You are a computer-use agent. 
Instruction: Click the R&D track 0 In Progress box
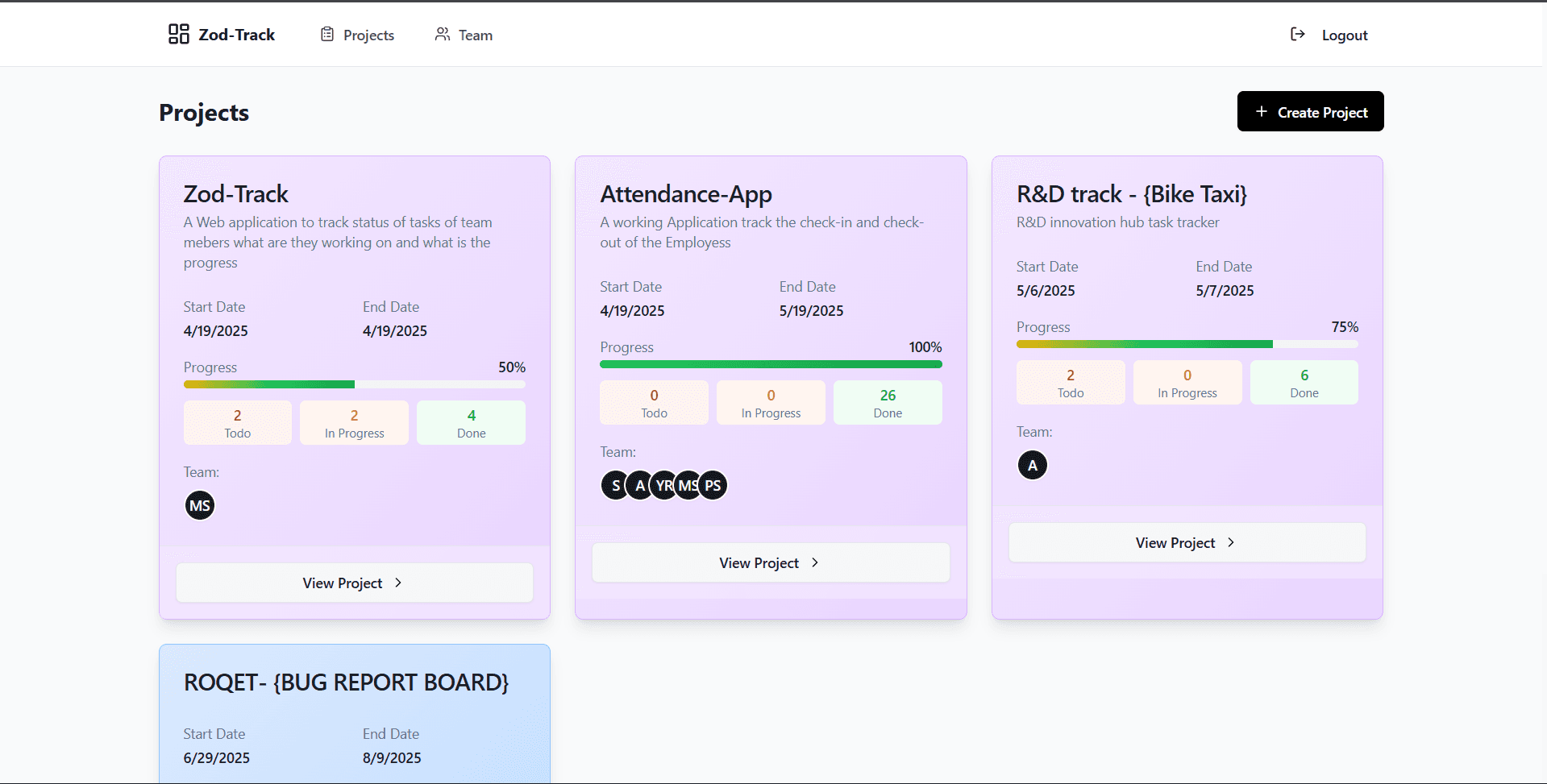[x=1187, y=383]
